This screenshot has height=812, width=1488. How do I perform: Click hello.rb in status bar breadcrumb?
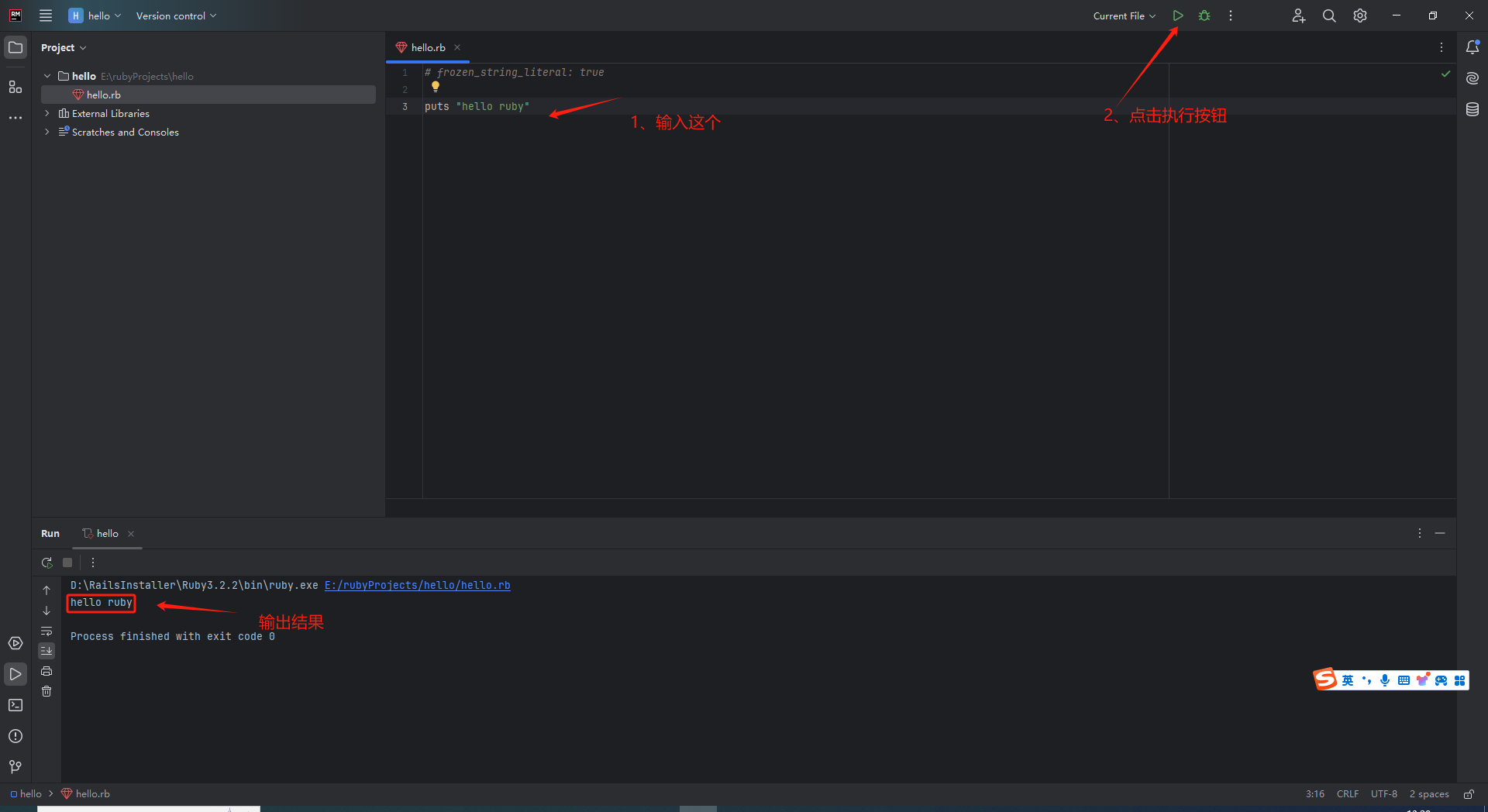(x=86, y=793)
